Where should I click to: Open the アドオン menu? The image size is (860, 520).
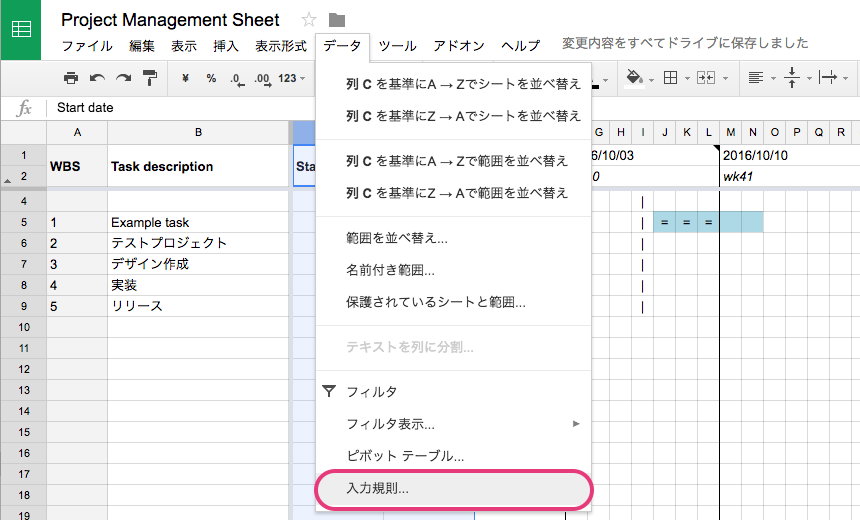pos(459,46)
